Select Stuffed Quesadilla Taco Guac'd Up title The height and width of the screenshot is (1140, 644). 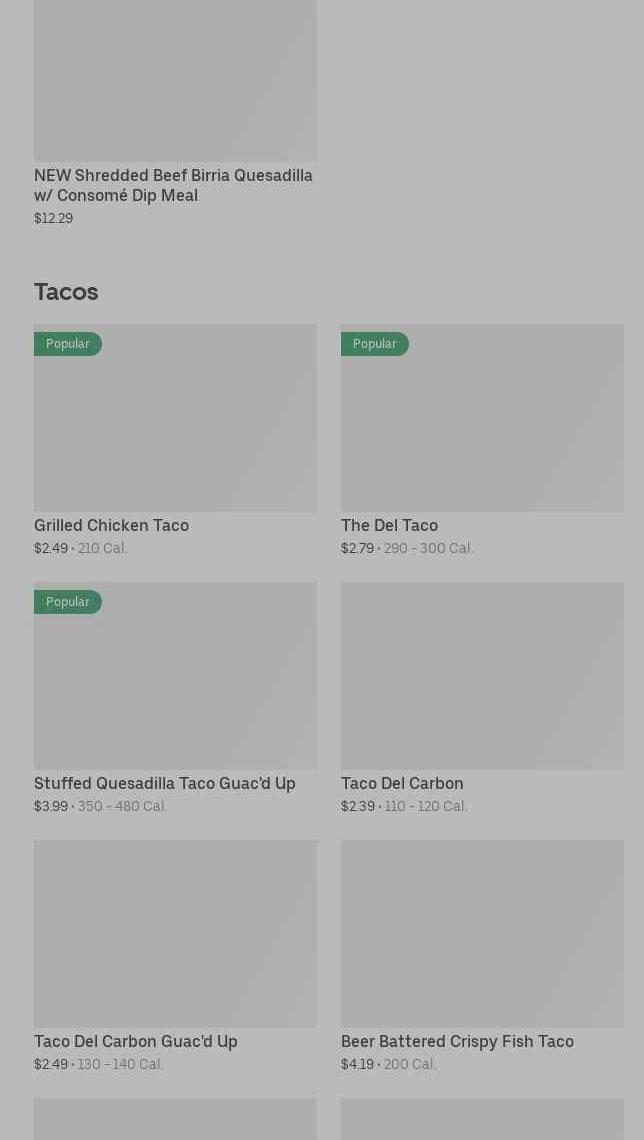165,783
